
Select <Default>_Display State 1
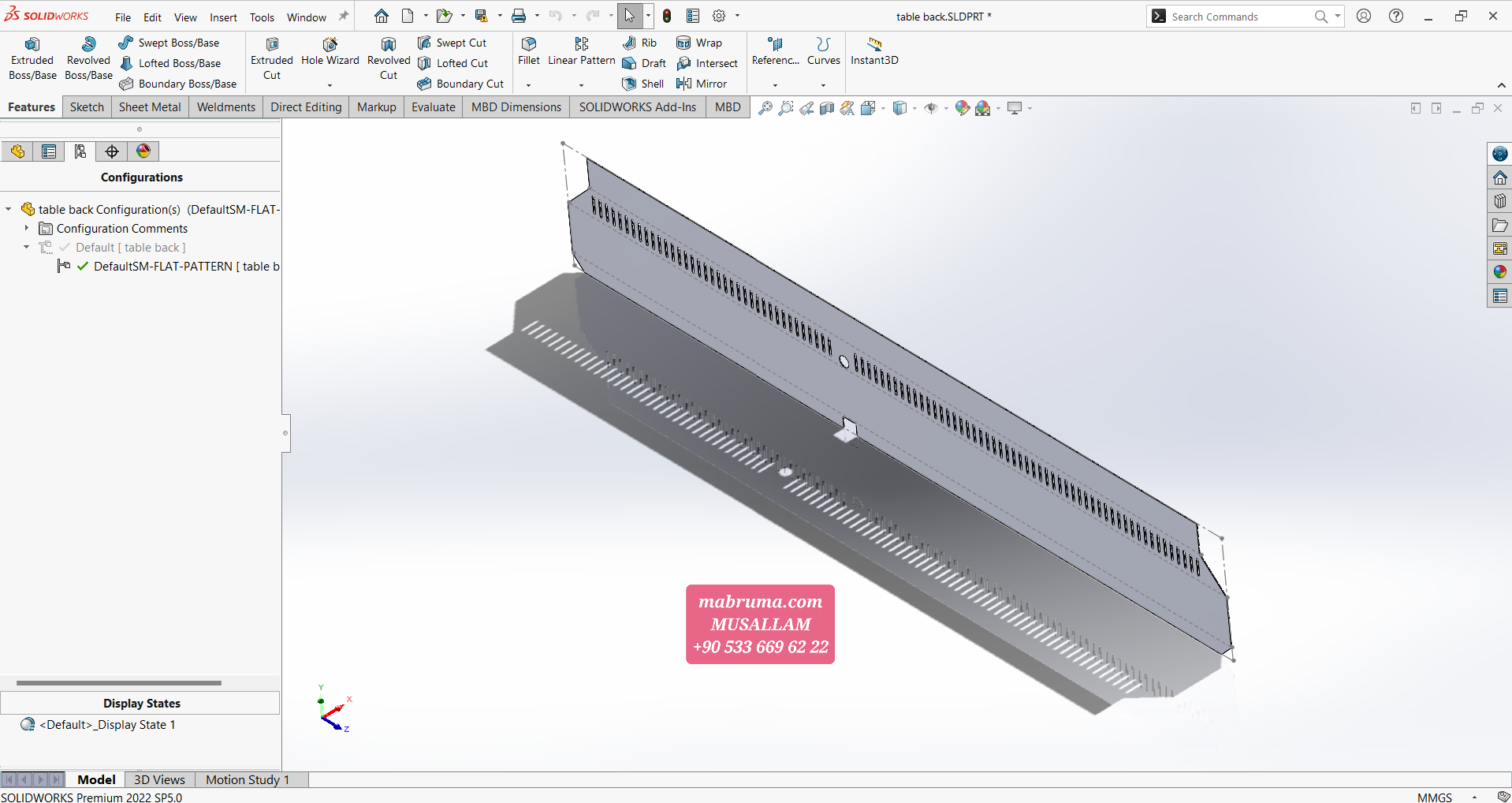(108, 725)
